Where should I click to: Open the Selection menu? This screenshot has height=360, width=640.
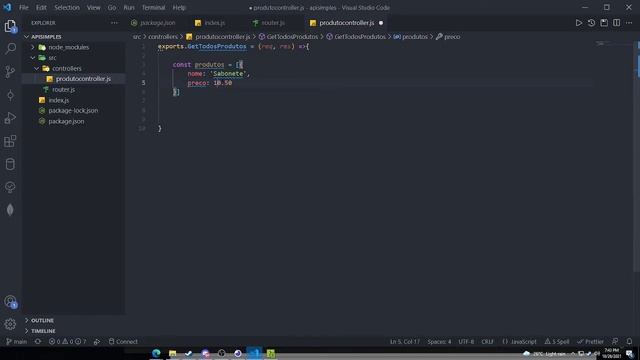67,7
